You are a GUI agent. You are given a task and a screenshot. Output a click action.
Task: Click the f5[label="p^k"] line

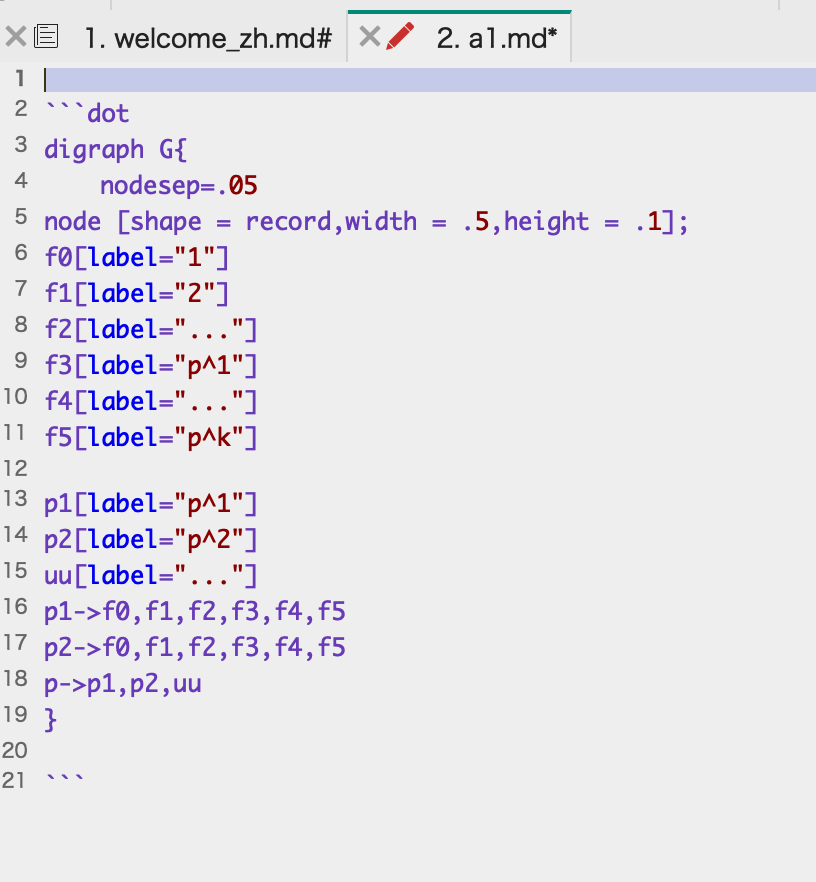pyautogui.click(x=148, y=436)
